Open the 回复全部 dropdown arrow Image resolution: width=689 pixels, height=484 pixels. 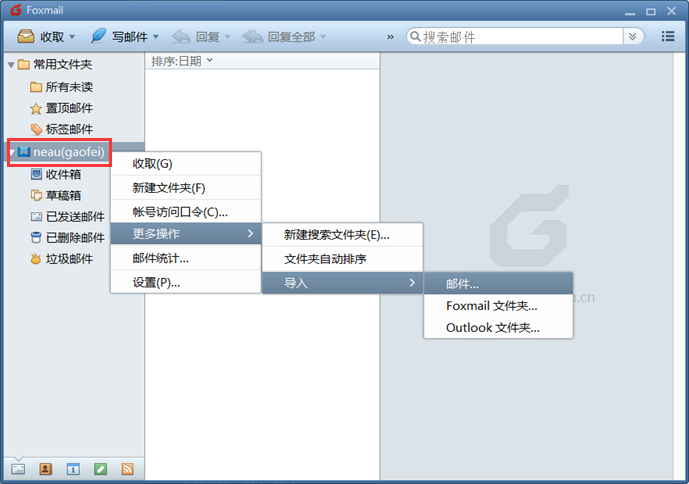[323, 37]
